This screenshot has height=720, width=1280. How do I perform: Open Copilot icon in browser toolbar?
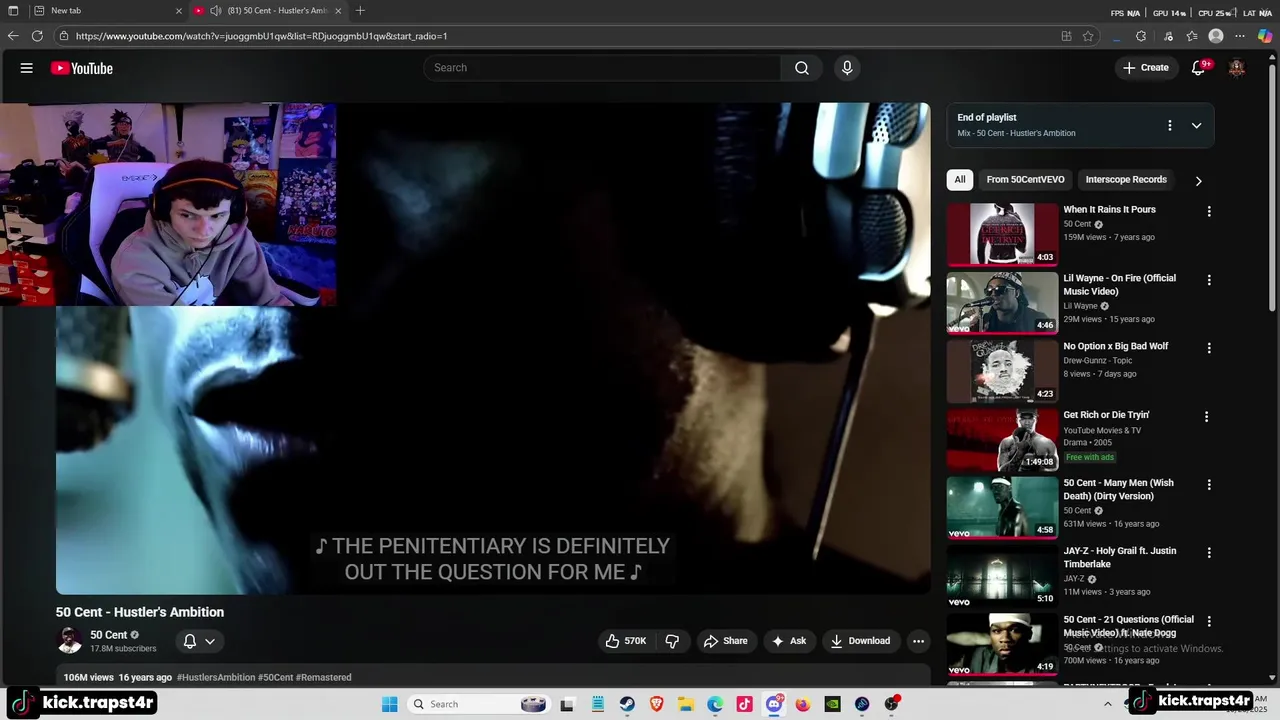pos(1265,36)
